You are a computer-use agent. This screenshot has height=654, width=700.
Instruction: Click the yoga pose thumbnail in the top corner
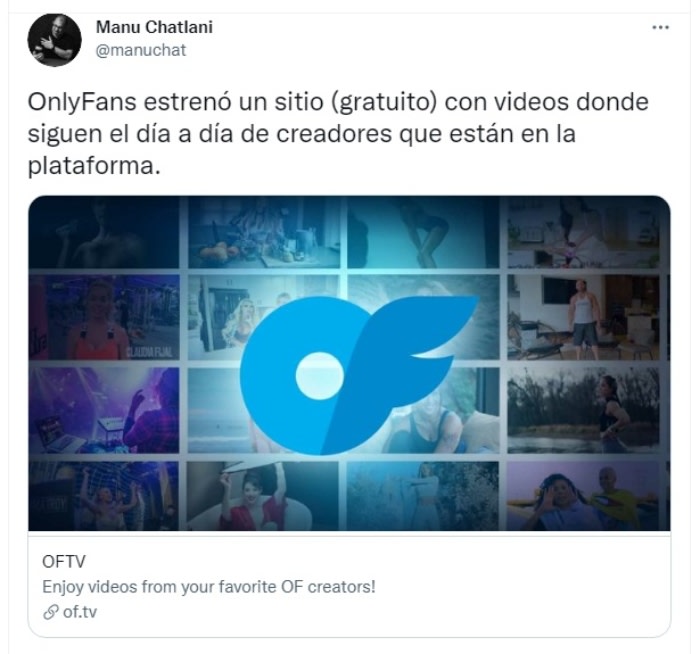(583, 232)
